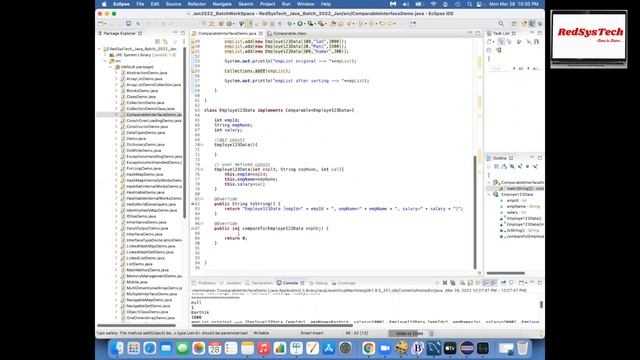Expand HashMapDemo.java tree node
This screenshot has width=640, height=360.
[x=116, y=174]
